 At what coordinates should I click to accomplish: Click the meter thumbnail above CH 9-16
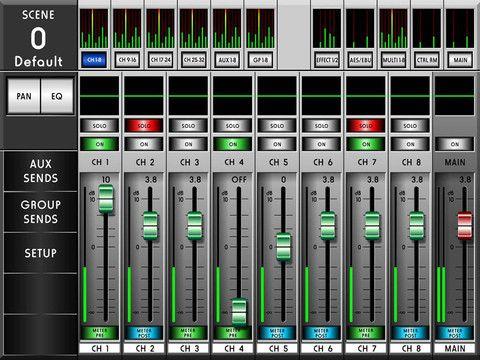coord(127,28)
